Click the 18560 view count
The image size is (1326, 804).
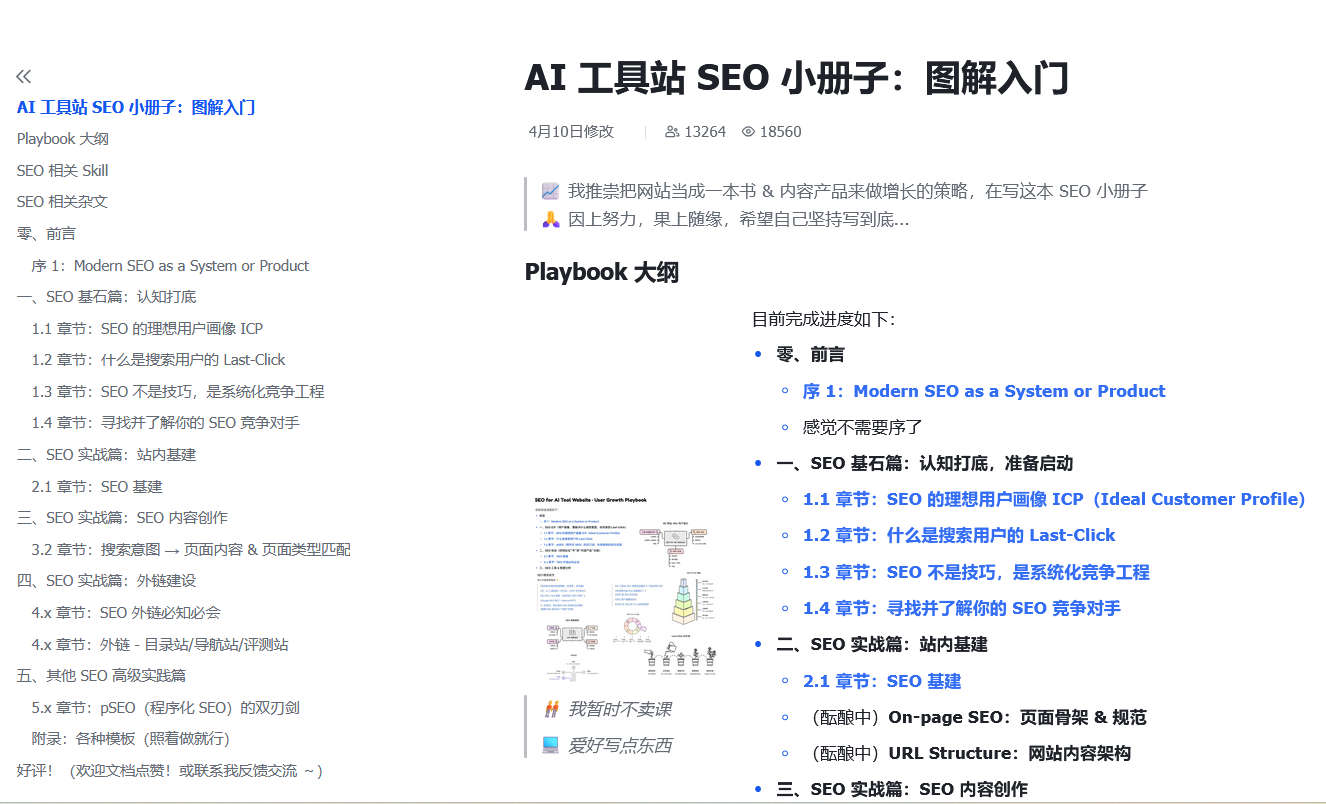[x=781, y=131]
